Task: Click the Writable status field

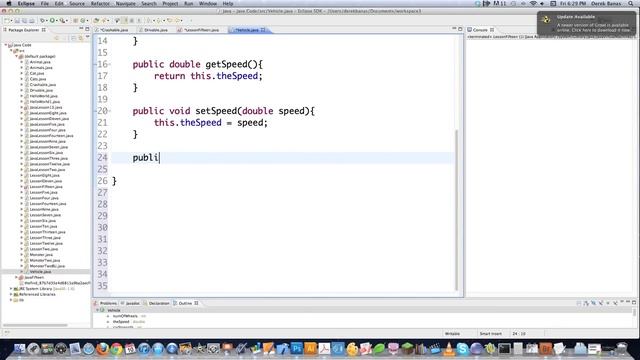Action: click(x=452, y=333)
